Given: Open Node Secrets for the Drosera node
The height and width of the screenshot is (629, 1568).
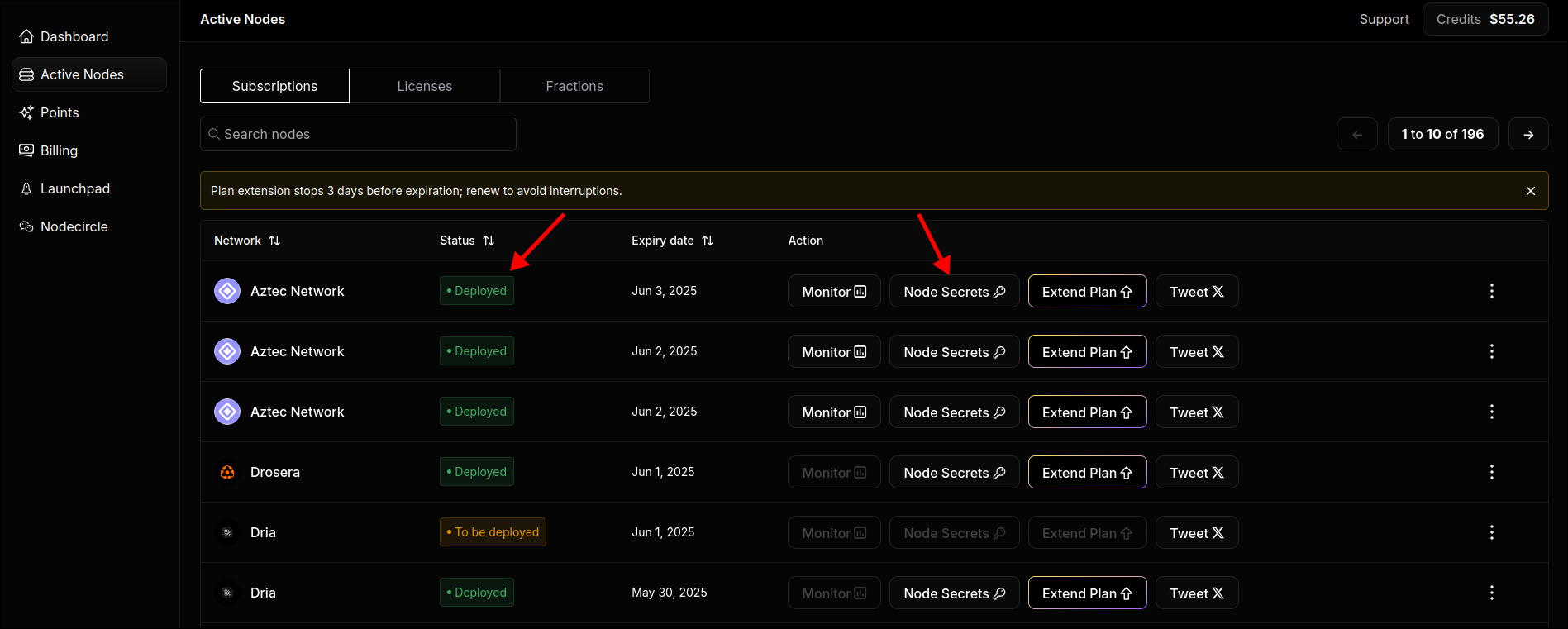Looking at the screenshot, I should pos(955,472).
